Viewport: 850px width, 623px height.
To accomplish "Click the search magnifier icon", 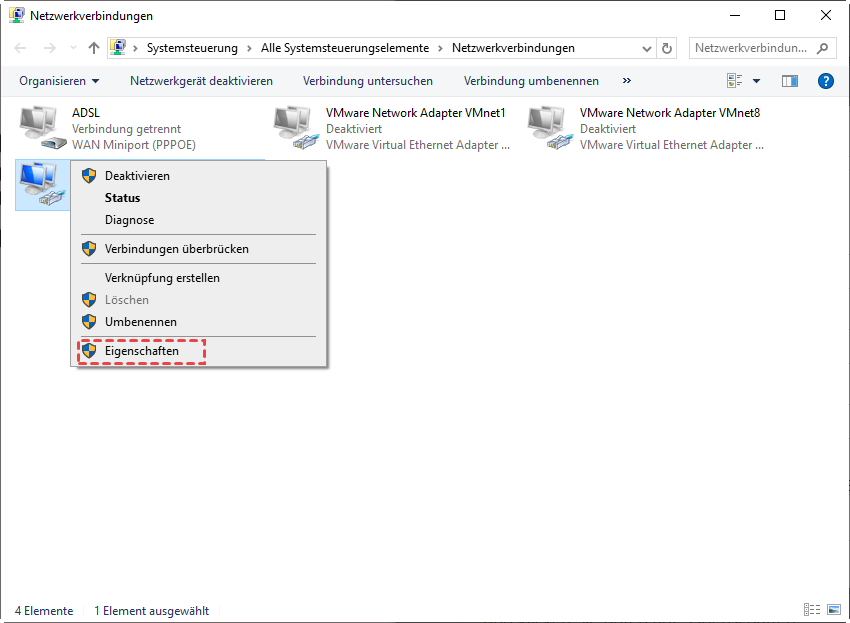I will pos(822,48).
